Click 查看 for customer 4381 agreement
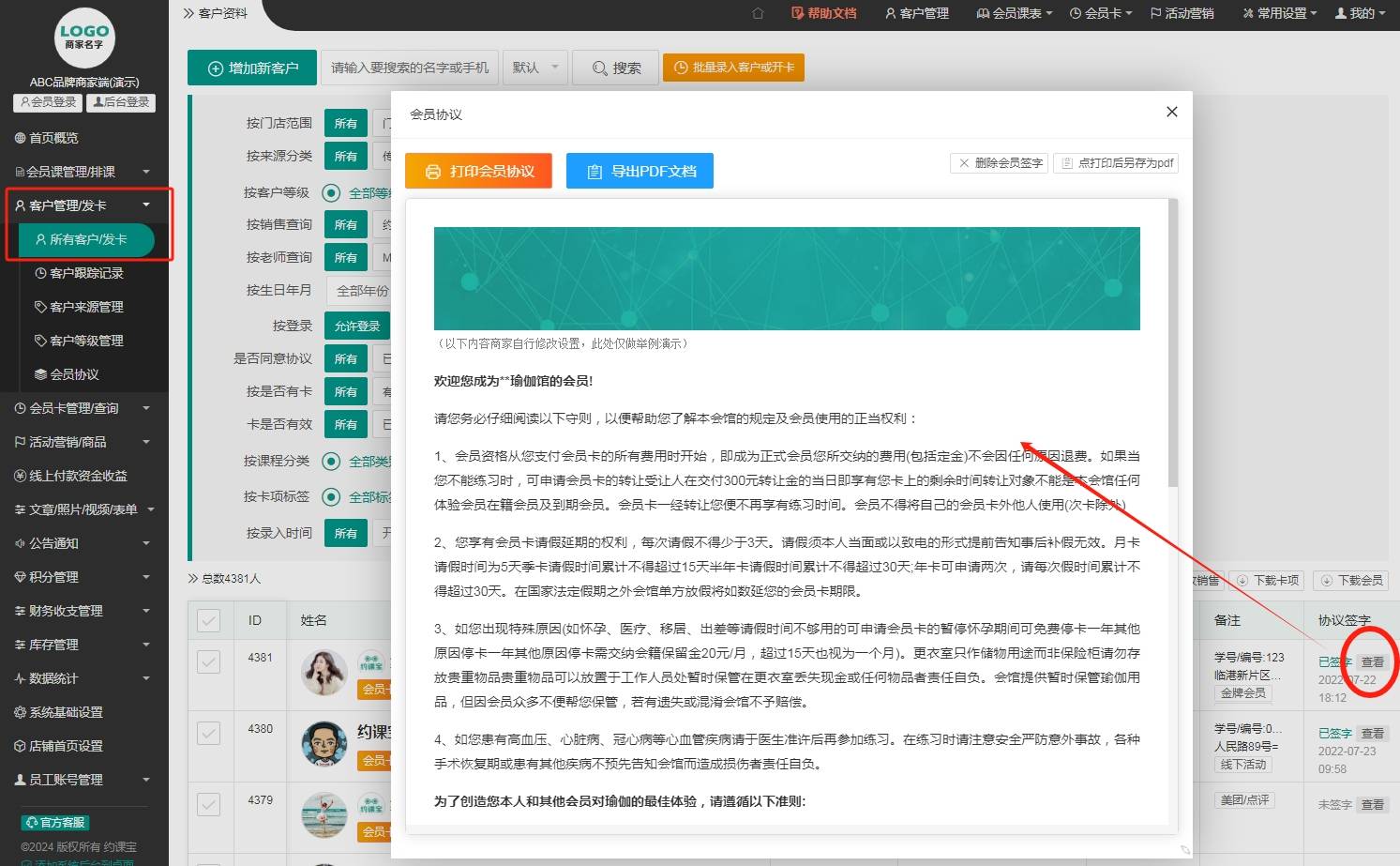1400x866 pixels. click(x=1373, y=661)
